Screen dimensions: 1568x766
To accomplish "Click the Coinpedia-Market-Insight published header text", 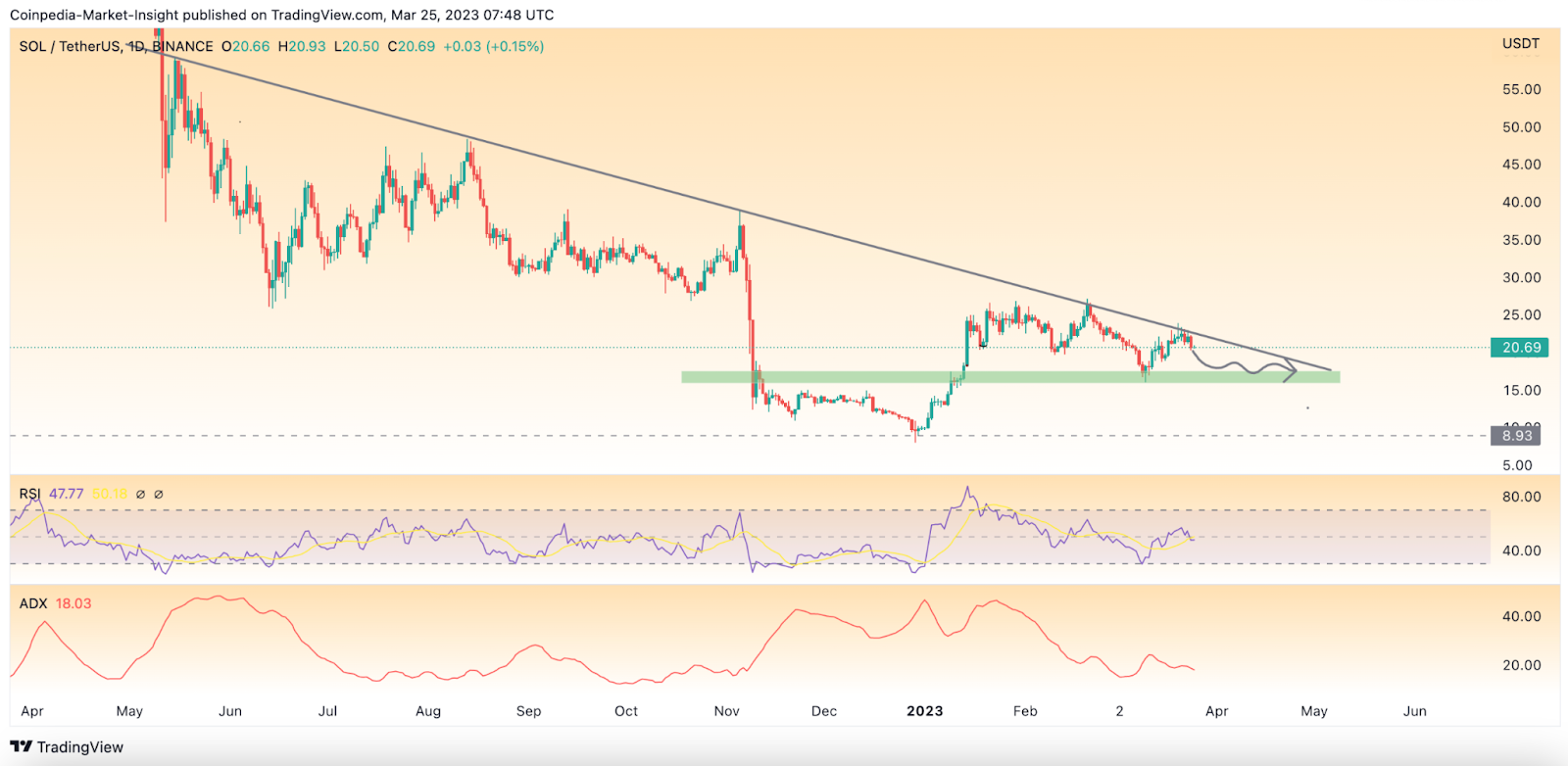I will point(282,15).
